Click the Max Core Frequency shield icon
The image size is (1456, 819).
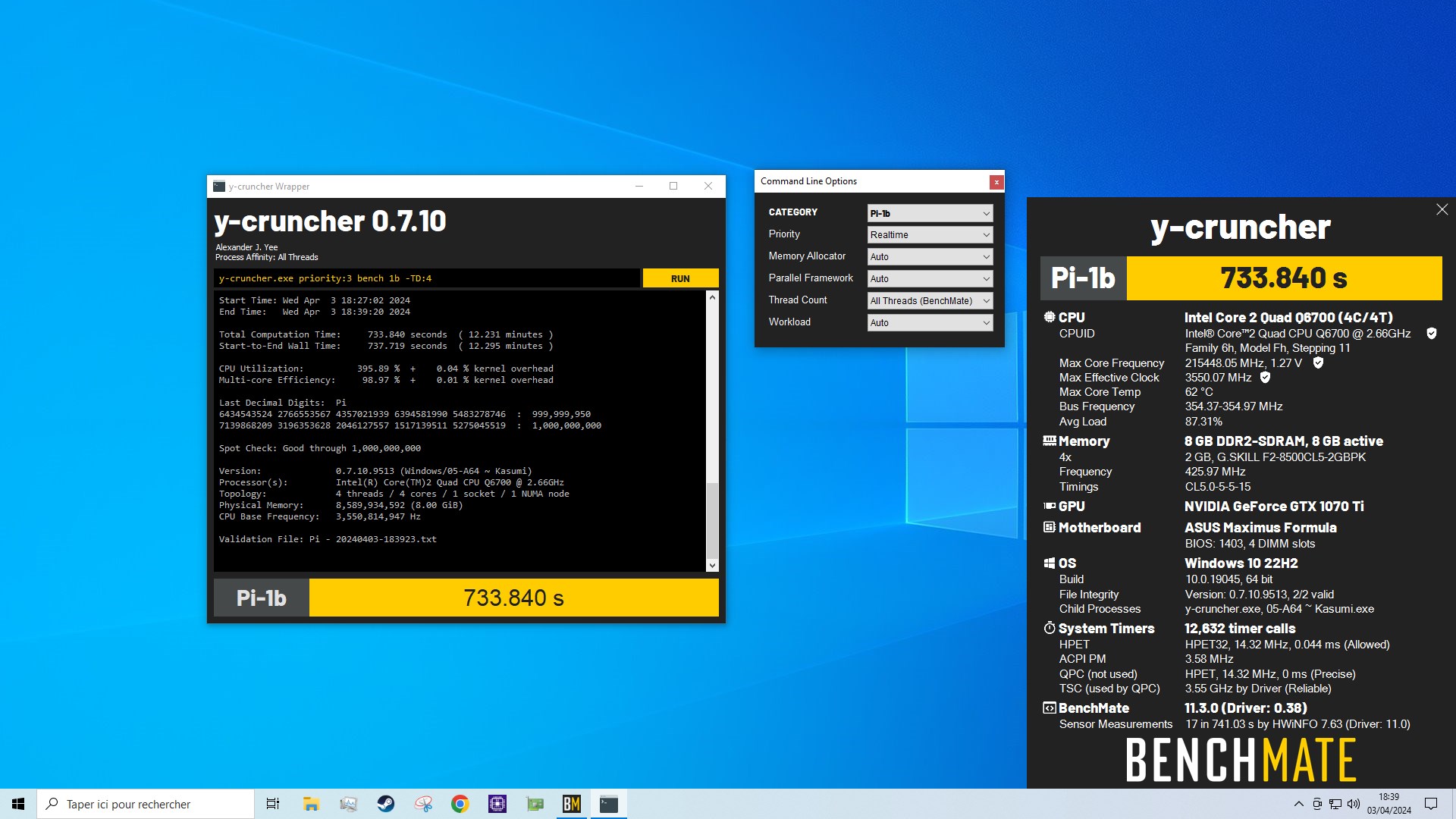(1318, 363)
